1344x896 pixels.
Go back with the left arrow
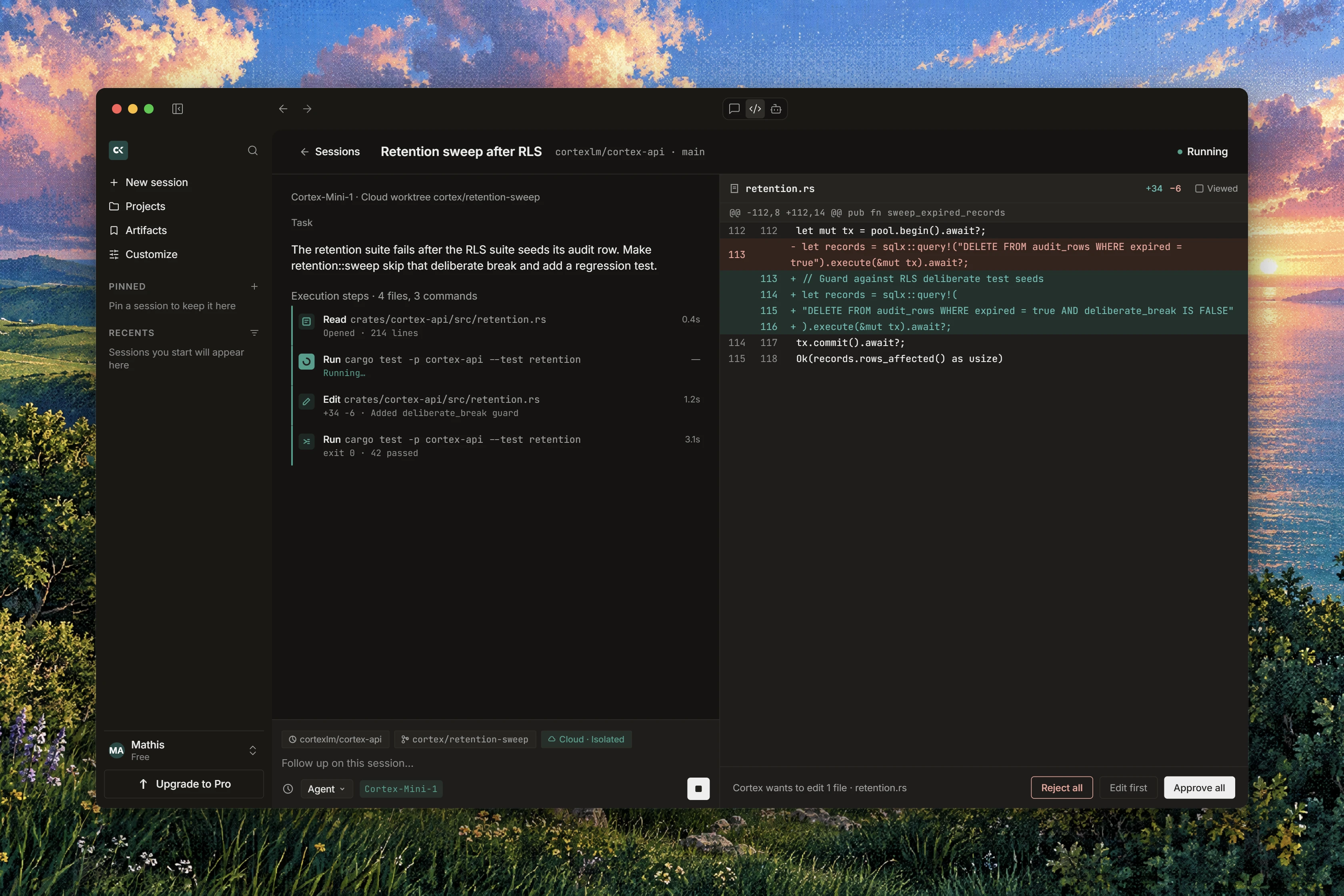[283, 108]
